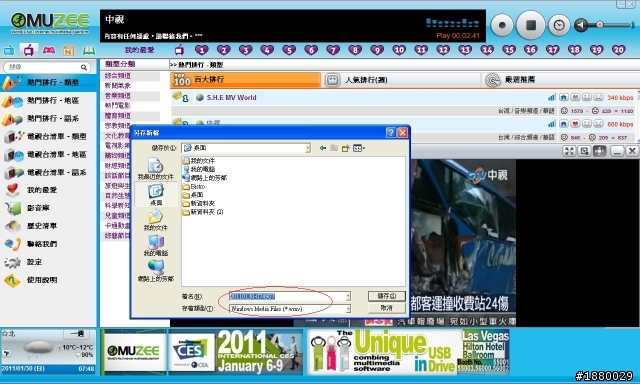Image resolution: width=640 pixels, height=384 pixels.
Task: Open the 新資料夾 (2) folder in file list
Action: (203, 212)
